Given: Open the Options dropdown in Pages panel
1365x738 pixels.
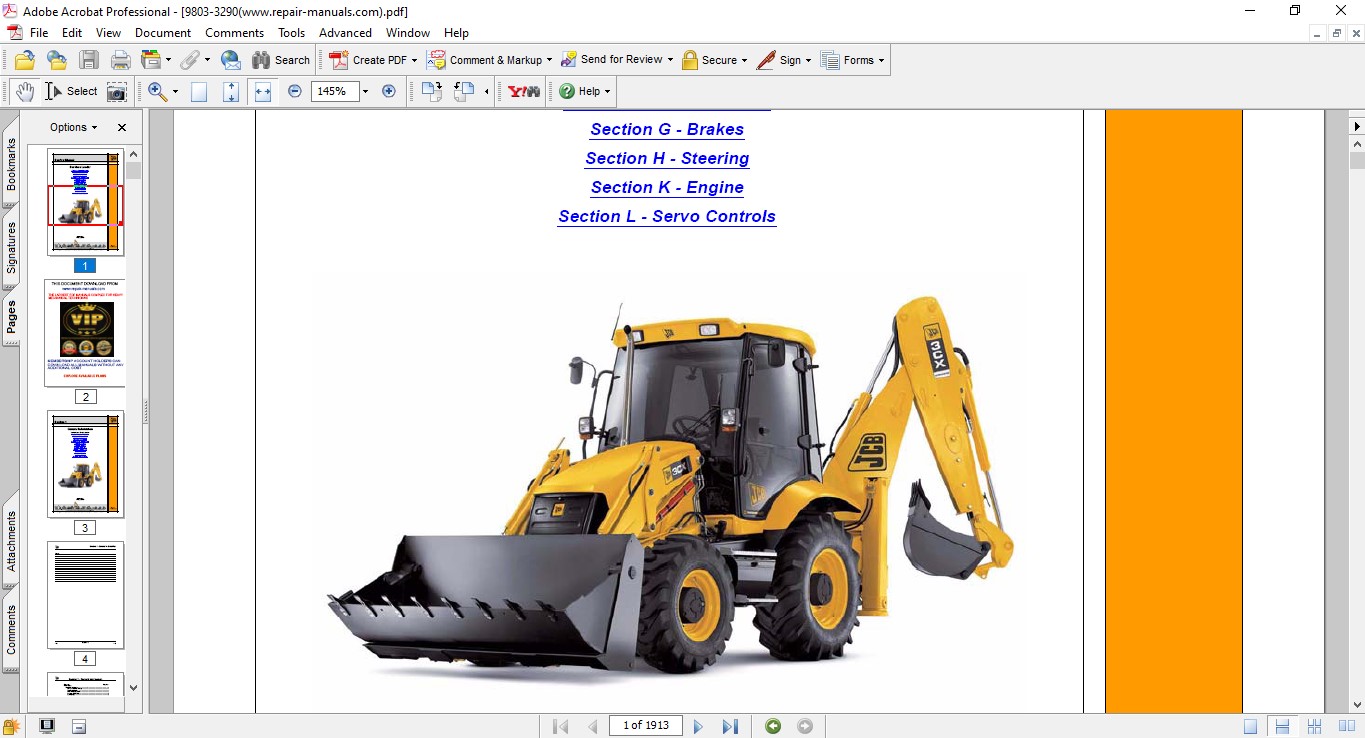Looking at the screenshot, I should coord(74,127).
